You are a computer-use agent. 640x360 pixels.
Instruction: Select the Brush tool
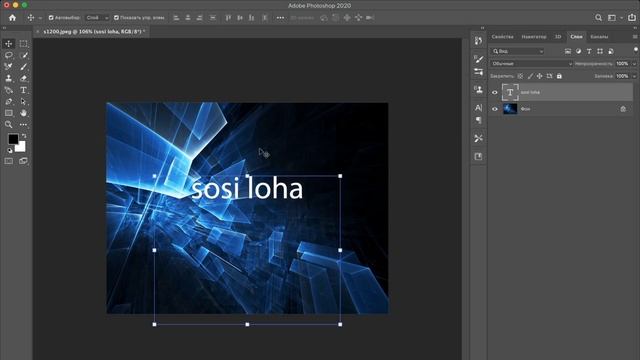(23, 67)
